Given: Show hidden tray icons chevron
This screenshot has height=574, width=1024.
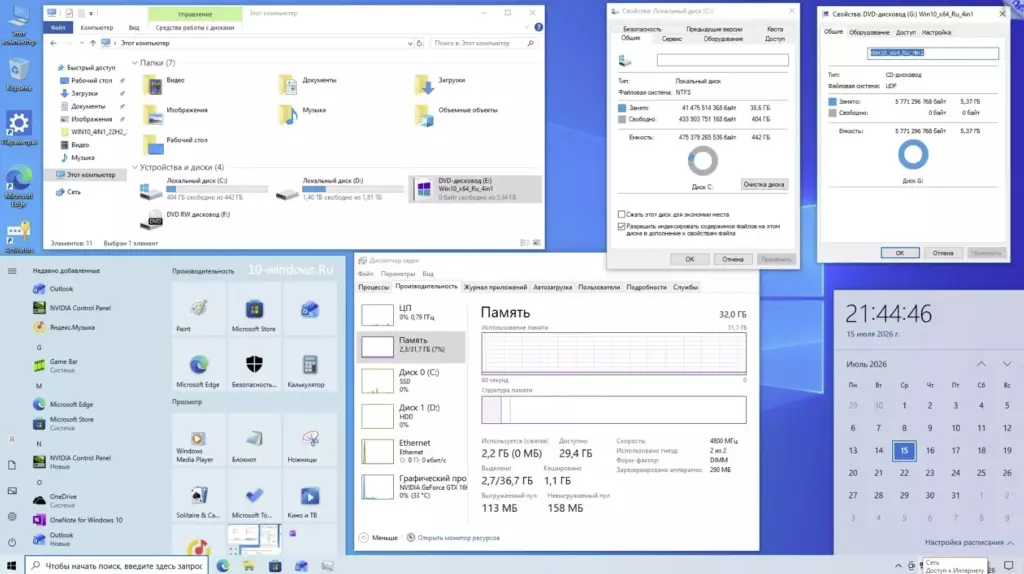Looking at the screenshot, I should point(898,566).
